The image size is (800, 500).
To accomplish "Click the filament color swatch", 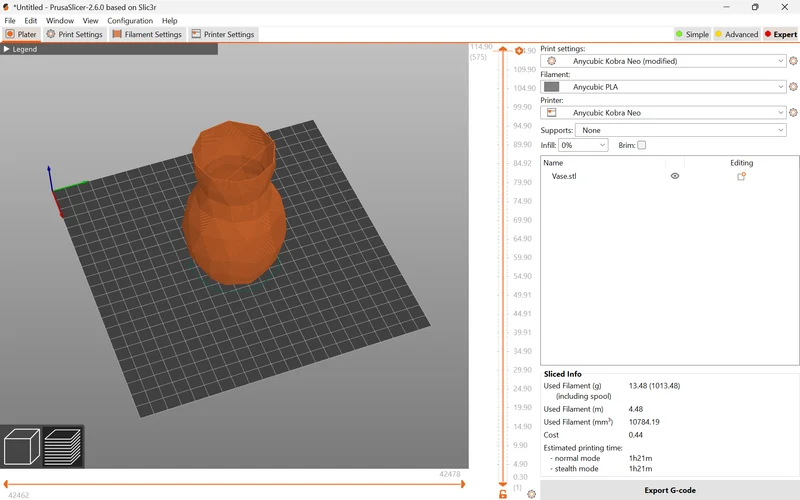I will [x=552, y=87].
